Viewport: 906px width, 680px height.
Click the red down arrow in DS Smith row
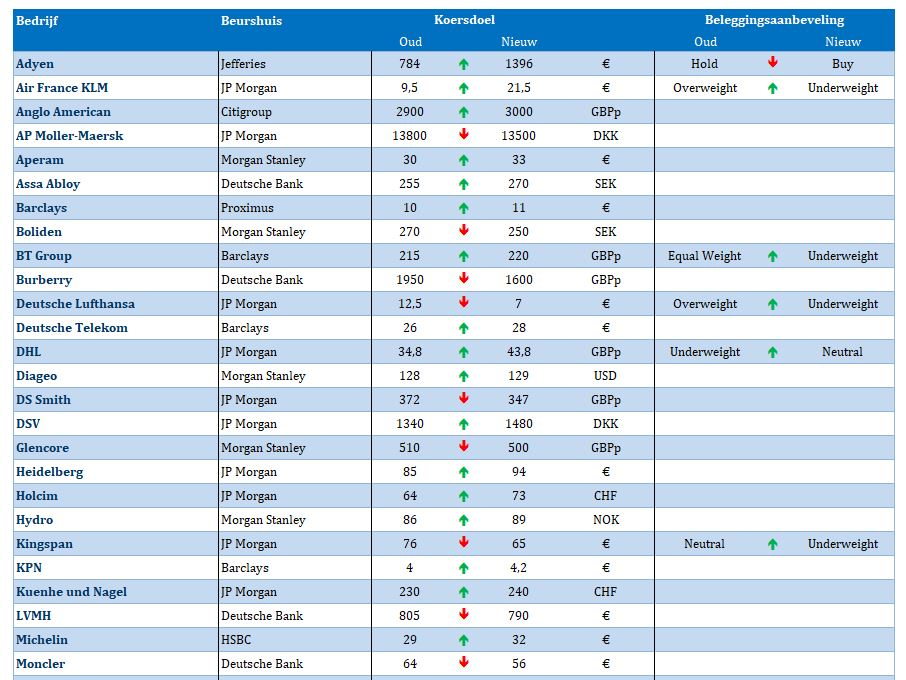[x=463, y=398]
